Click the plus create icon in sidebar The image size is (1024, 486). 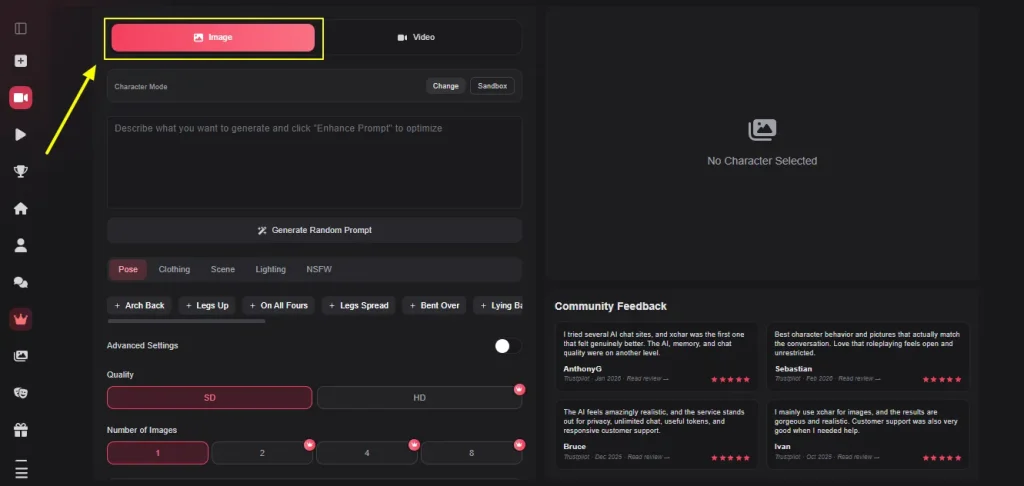tap(21, 61)
